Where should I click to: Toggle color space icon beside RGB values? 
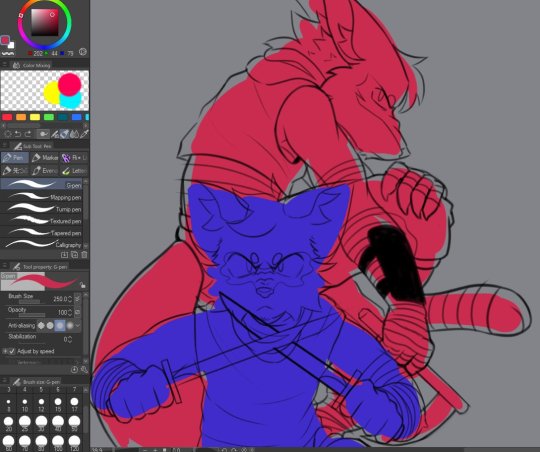click(82, 52)
